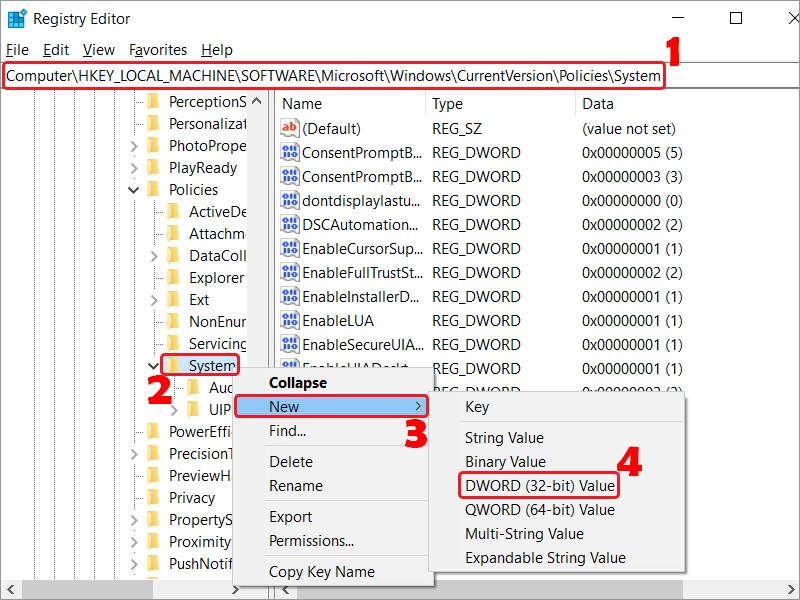Expand the UIP subkey node
This screenshot has width=800, height=600.
click(174, 409)
